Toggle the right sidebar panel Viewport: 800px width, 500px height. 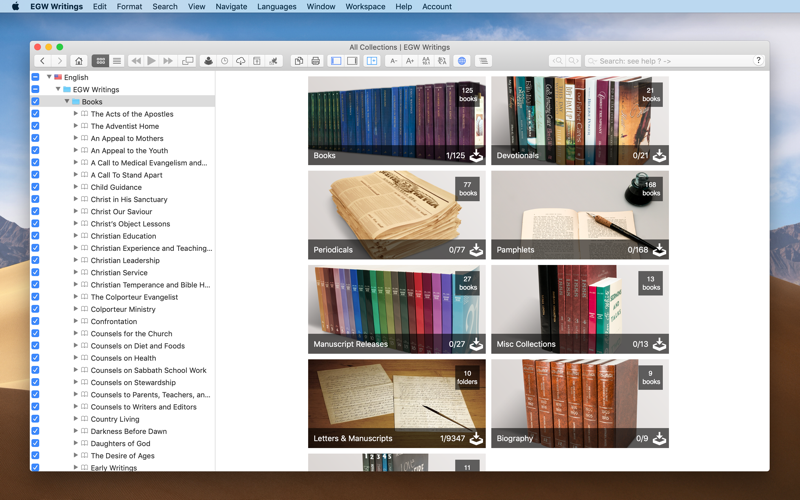352,61
